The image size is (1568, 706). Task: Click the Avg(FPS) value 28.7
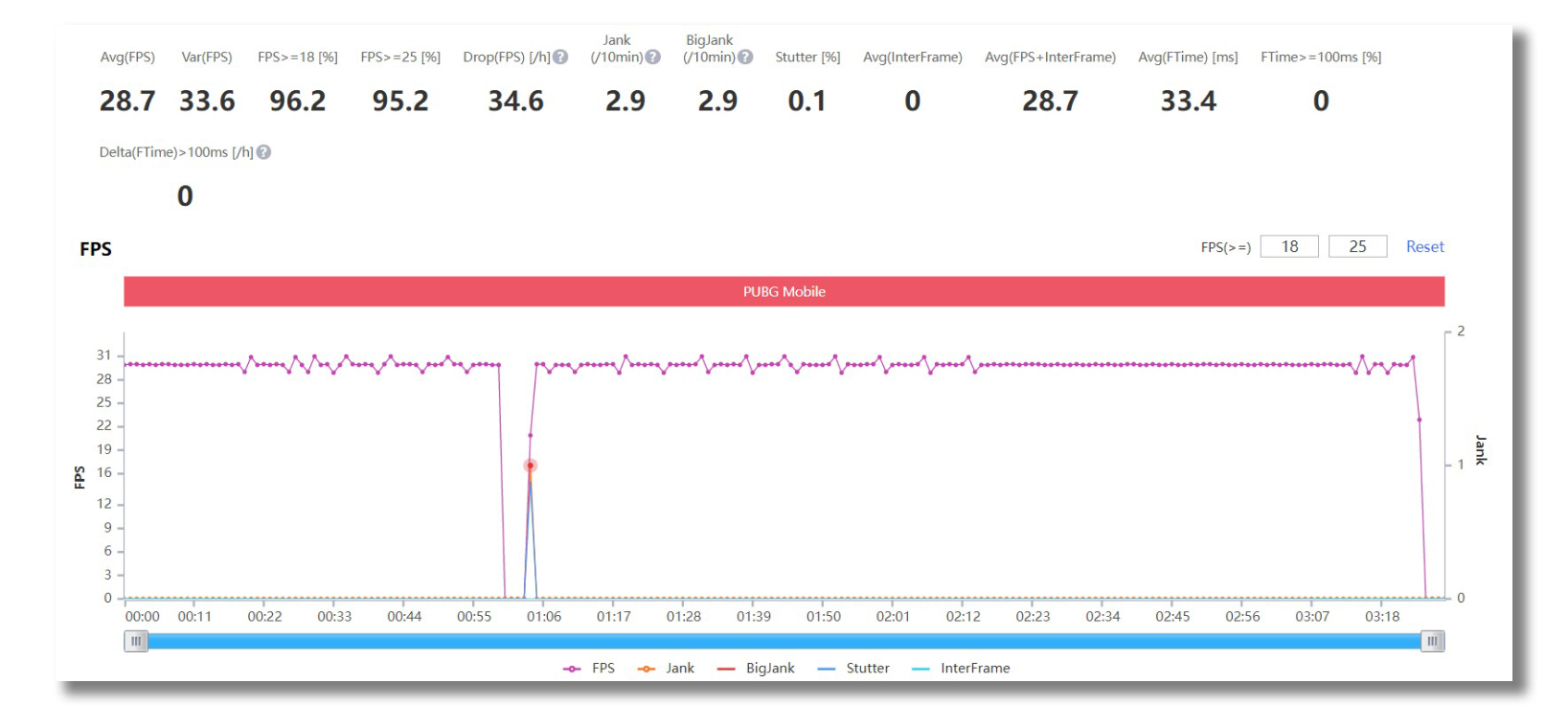point(127,101)
